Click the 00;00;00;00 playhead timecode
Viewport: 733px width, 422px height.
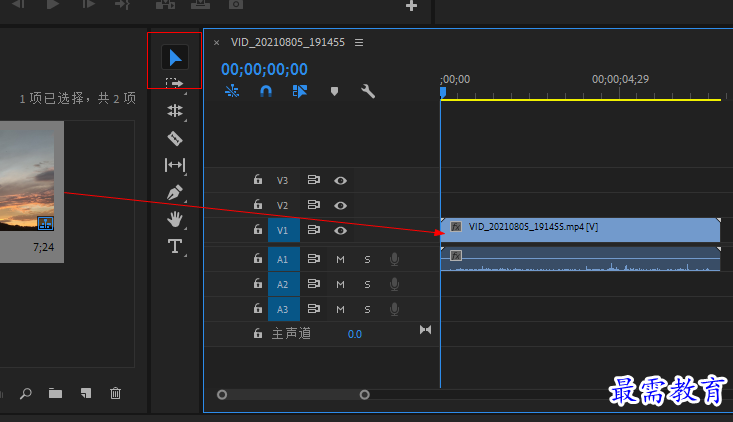click(264, 69)
